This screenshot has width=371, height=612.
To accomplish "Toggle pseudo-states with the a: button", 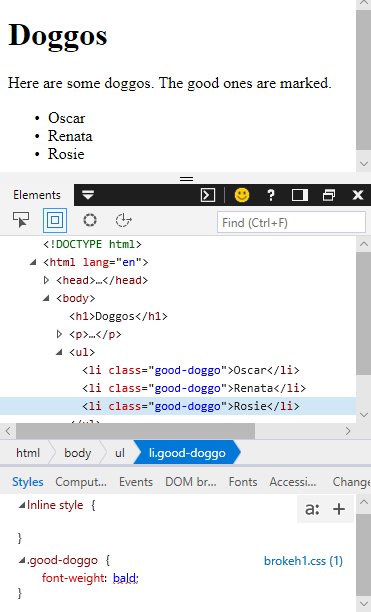I will point(312,509).
